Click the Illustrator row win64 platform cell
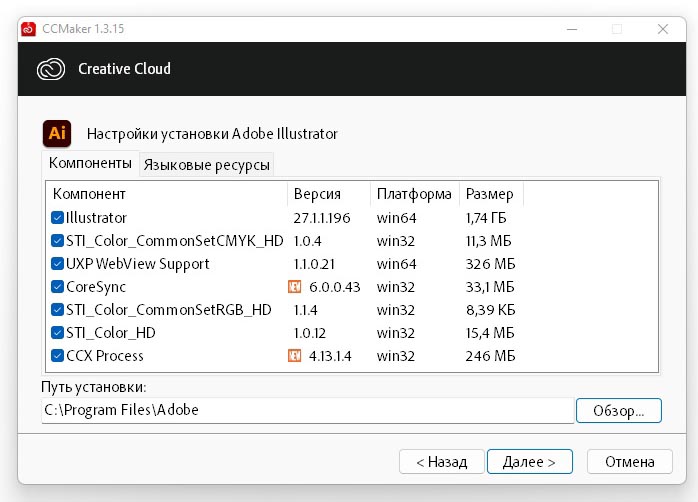This screenshot has width=698, height=502. pos(396,218)
